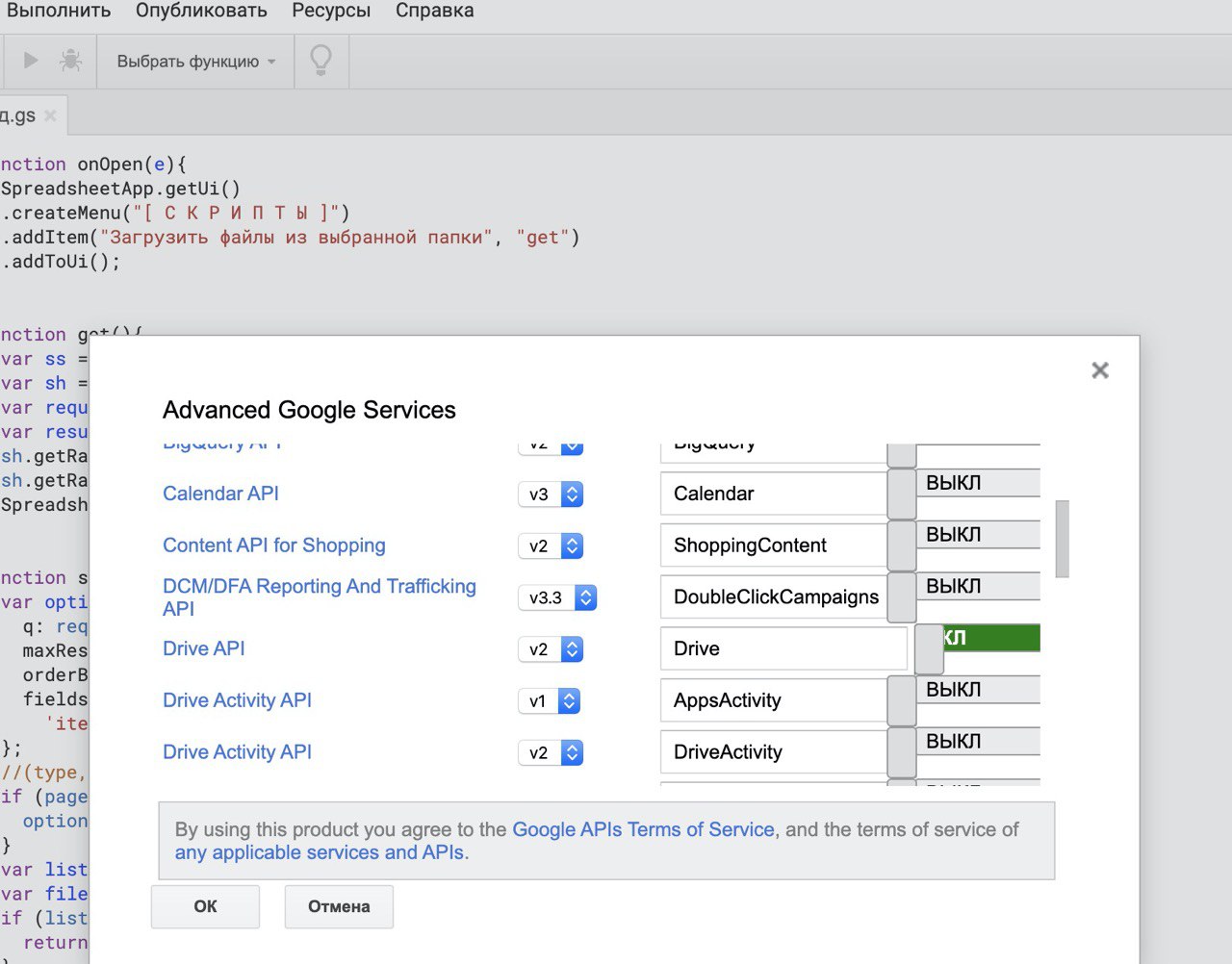Screen dimensions: 1232x964
Task: Open Calendar API version dropdown
Action: [x=552, y=495]
